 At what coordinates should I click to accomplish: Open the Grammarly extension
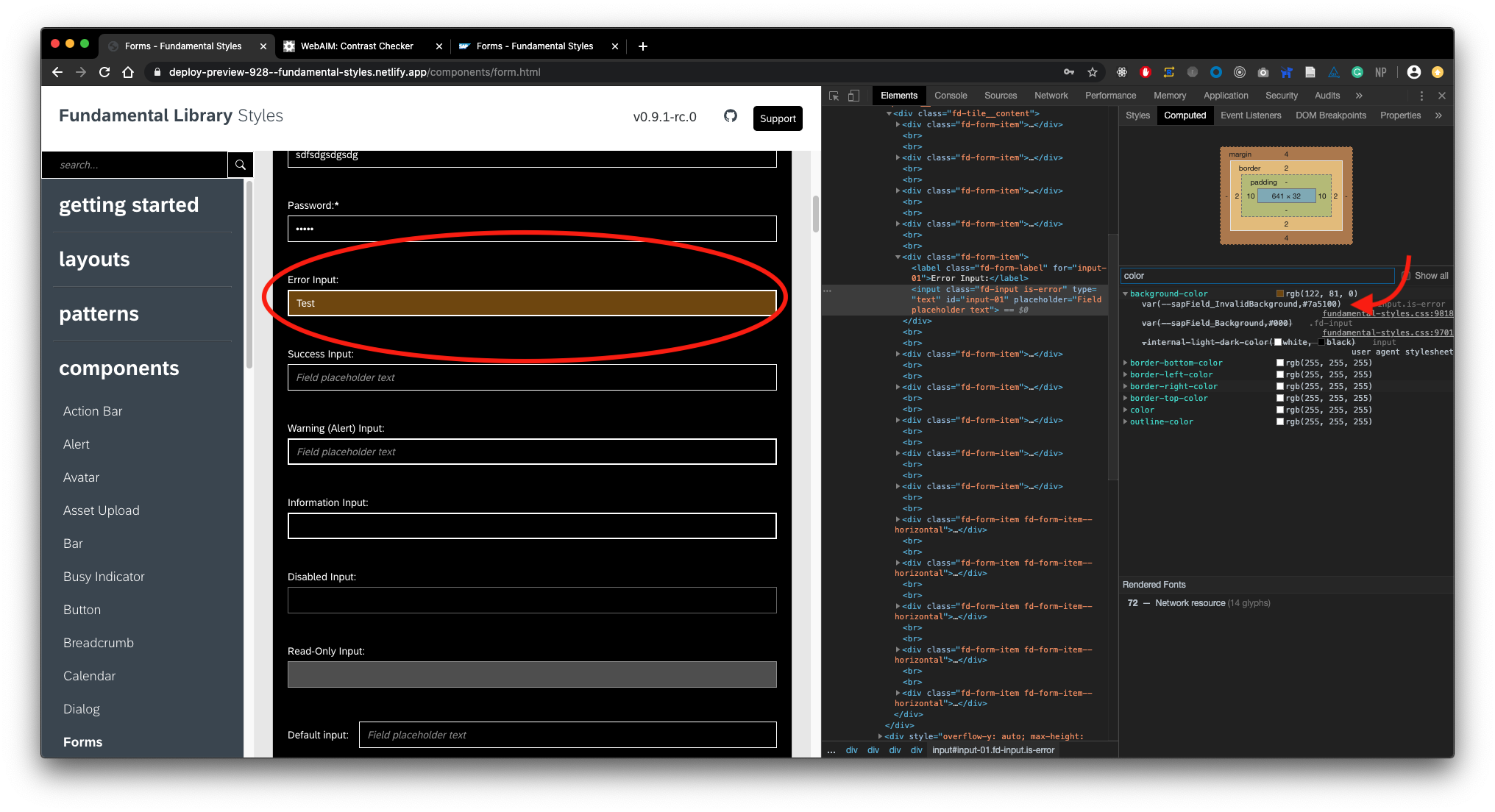[x=1357, y=72]
